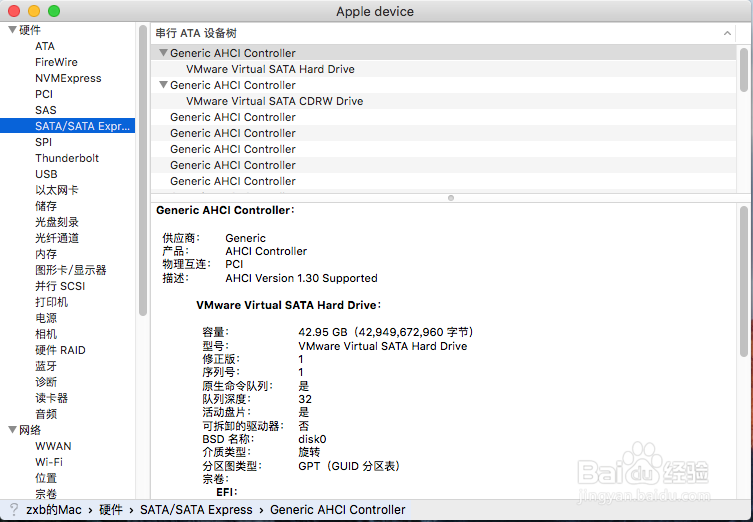Select SATA/SATA Express sidebar entry
Screen dimensions: 753x522
[67, 126]
